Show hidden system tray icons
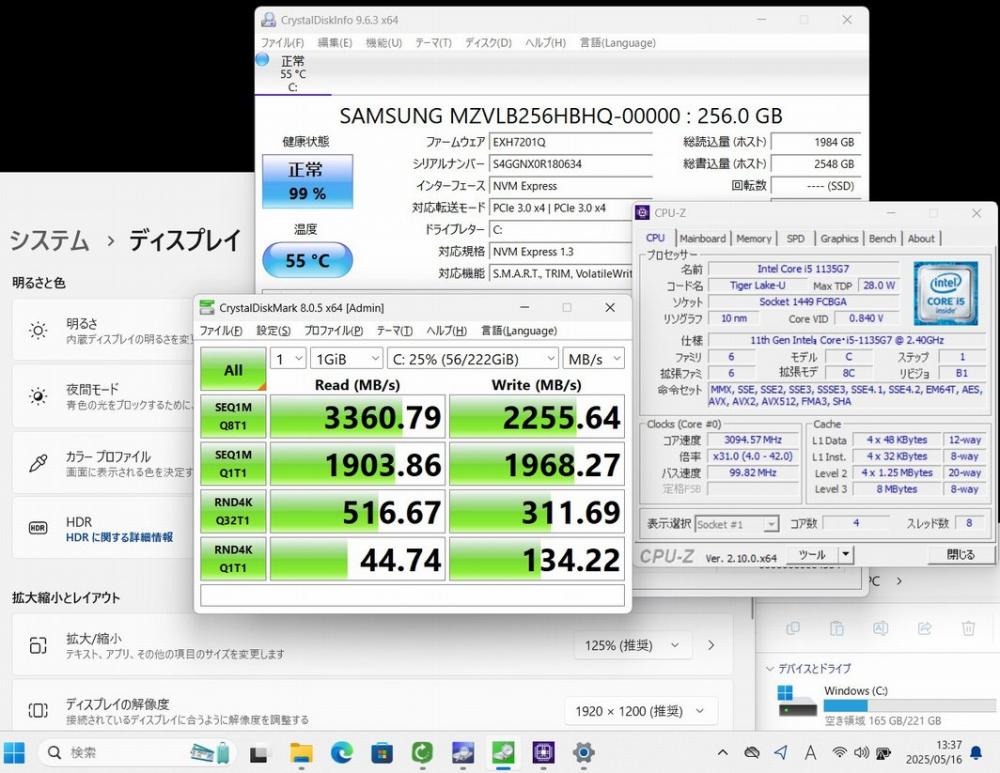This screenshot has width=1000, height=773. pyautogui.click(x=723, y=753)
